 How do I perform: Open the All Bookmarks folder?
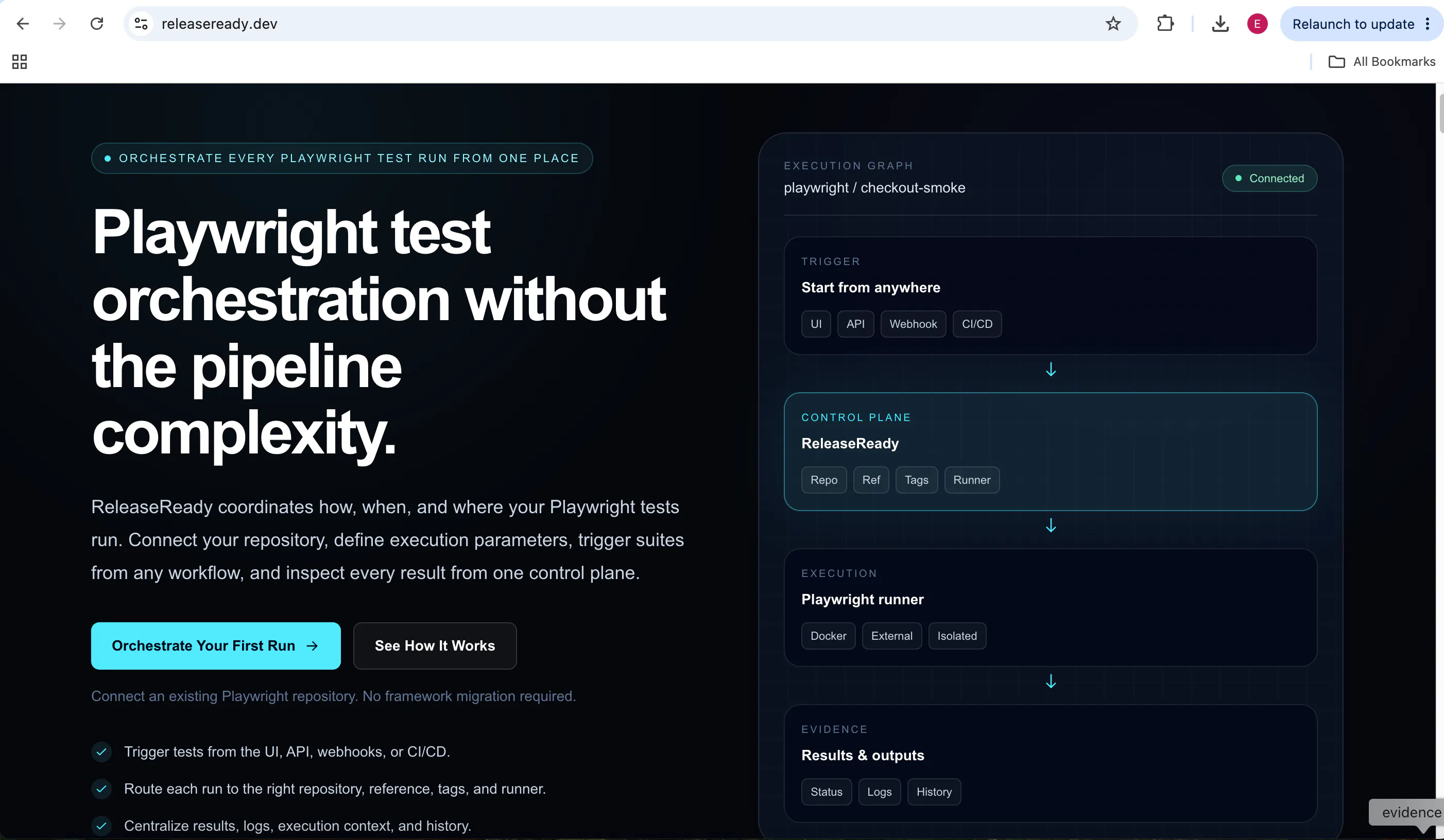click(x=1382, y=61)
